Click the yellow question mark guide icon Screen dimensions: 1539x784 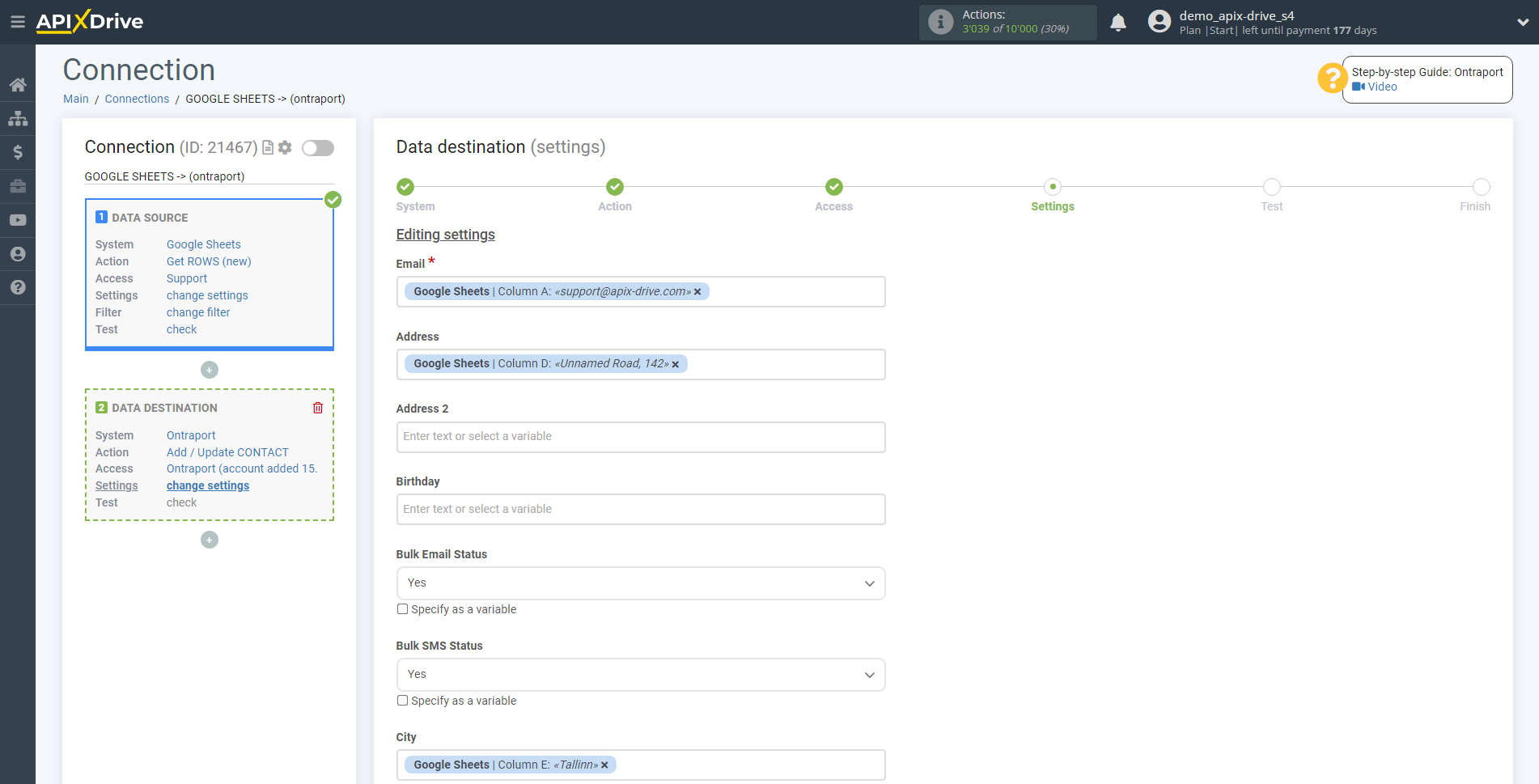pyautogui.click(x=1332, y=78)
